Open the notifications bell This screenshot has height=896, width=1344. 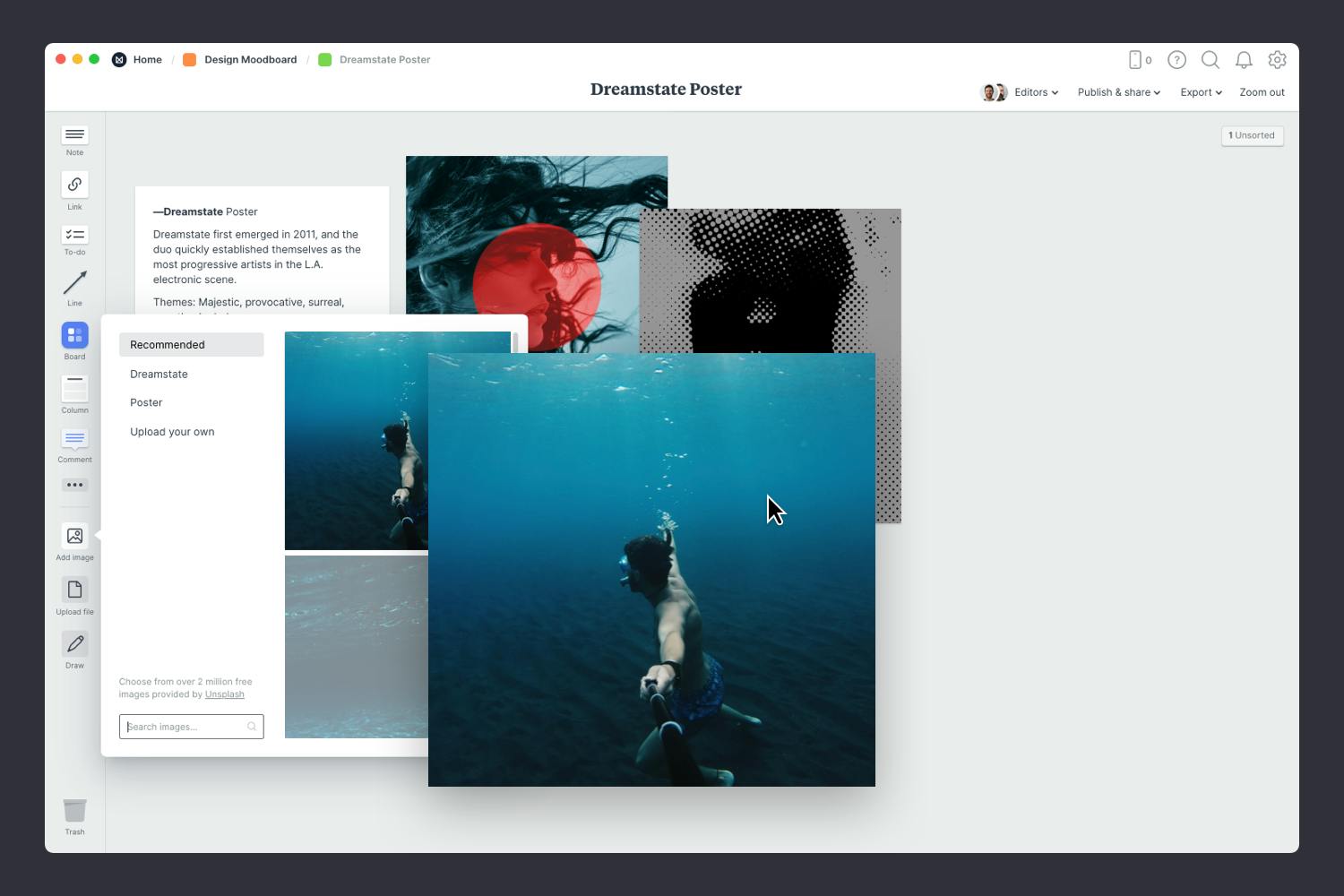coord(1244,60)
